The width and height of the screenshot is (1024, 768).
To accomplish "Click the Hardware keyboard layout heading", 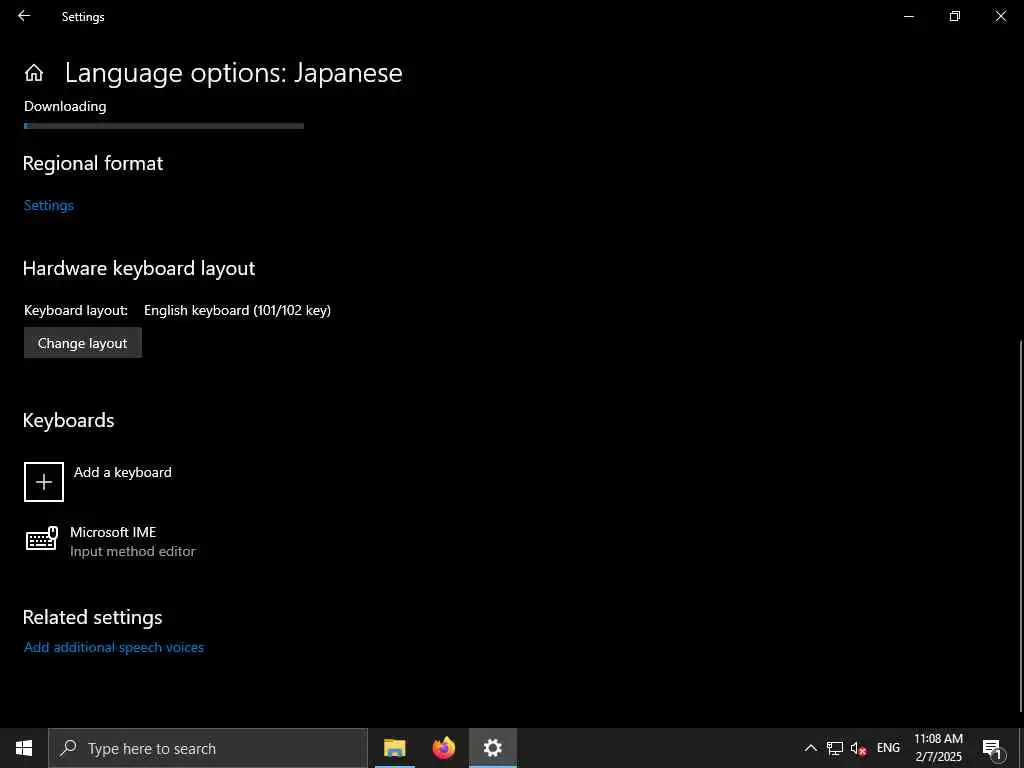I will pos(139,268).
